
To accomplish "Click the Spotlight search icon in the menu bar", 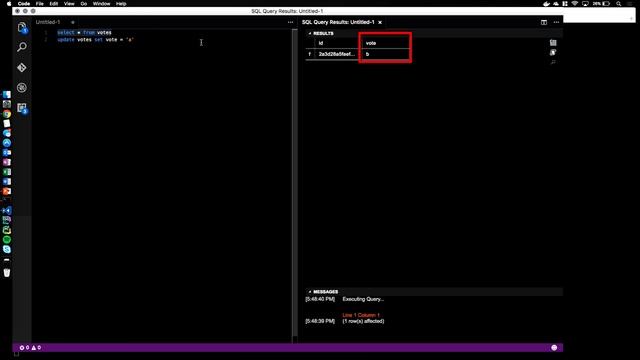I will click(x=619, y=4).
